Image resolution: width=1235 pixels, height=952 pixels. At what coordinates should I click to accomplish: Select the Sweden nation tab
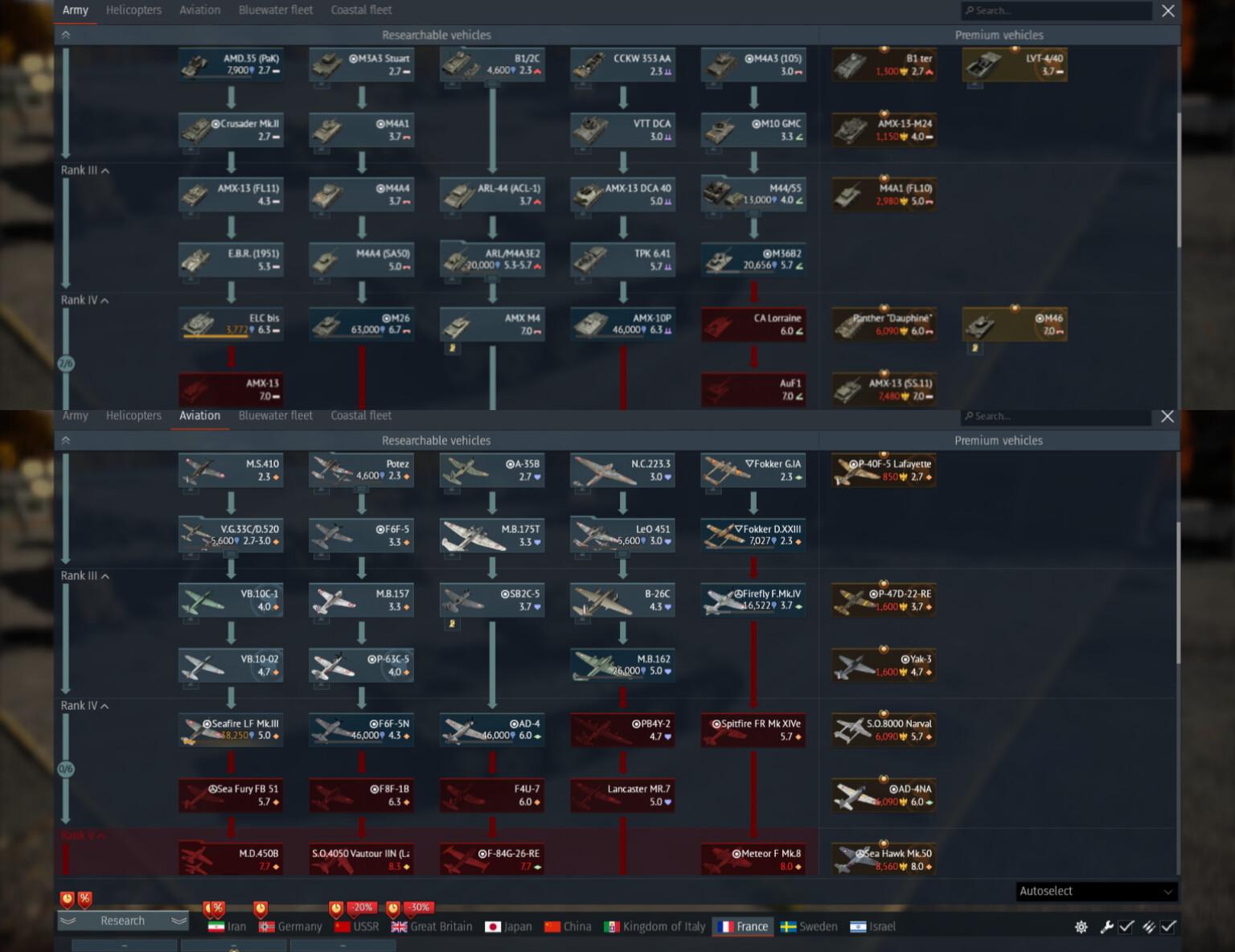[x=808, y=927]
